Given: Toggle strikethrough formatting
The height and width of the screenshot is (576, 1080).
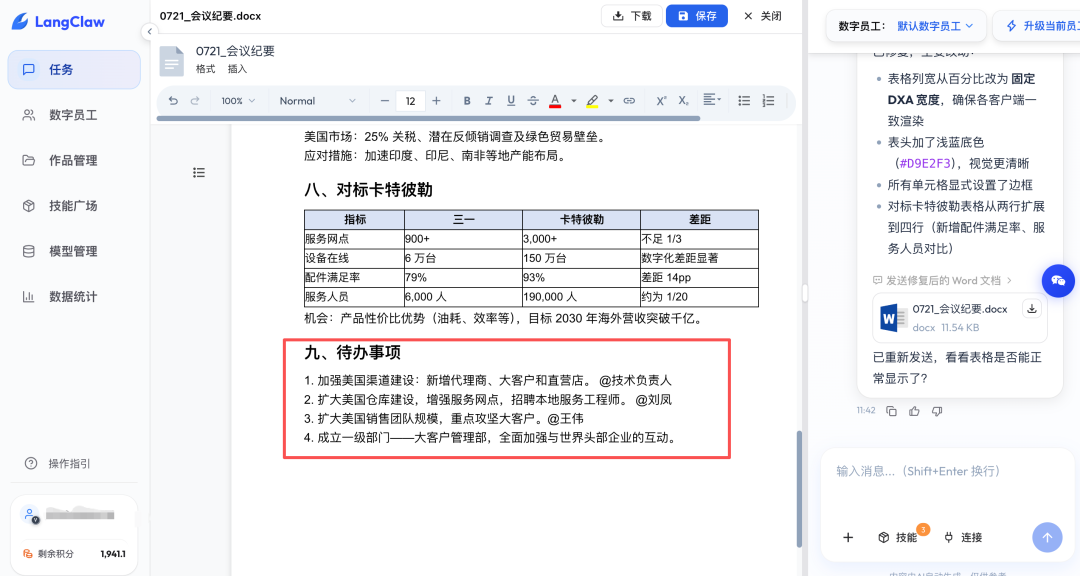Looking at the screenshot, I should (x=533, y=101).
